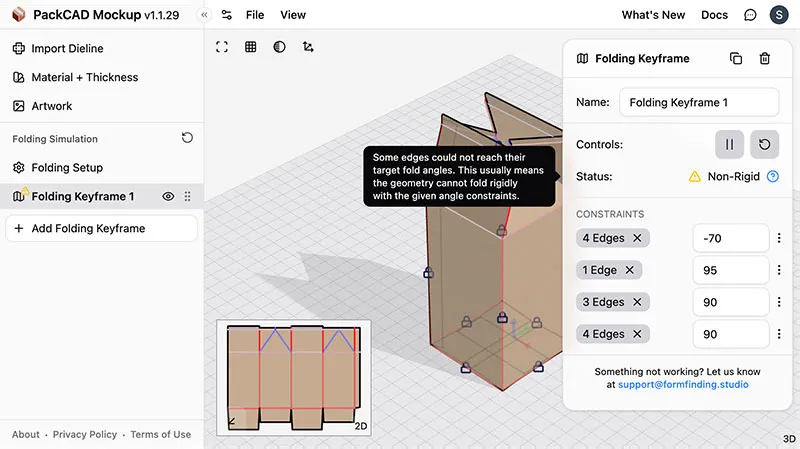Open the more options menu for -70 constraint
Viewport: 800px width, 449px height.
pyautogui.click(x=779, y=238)
